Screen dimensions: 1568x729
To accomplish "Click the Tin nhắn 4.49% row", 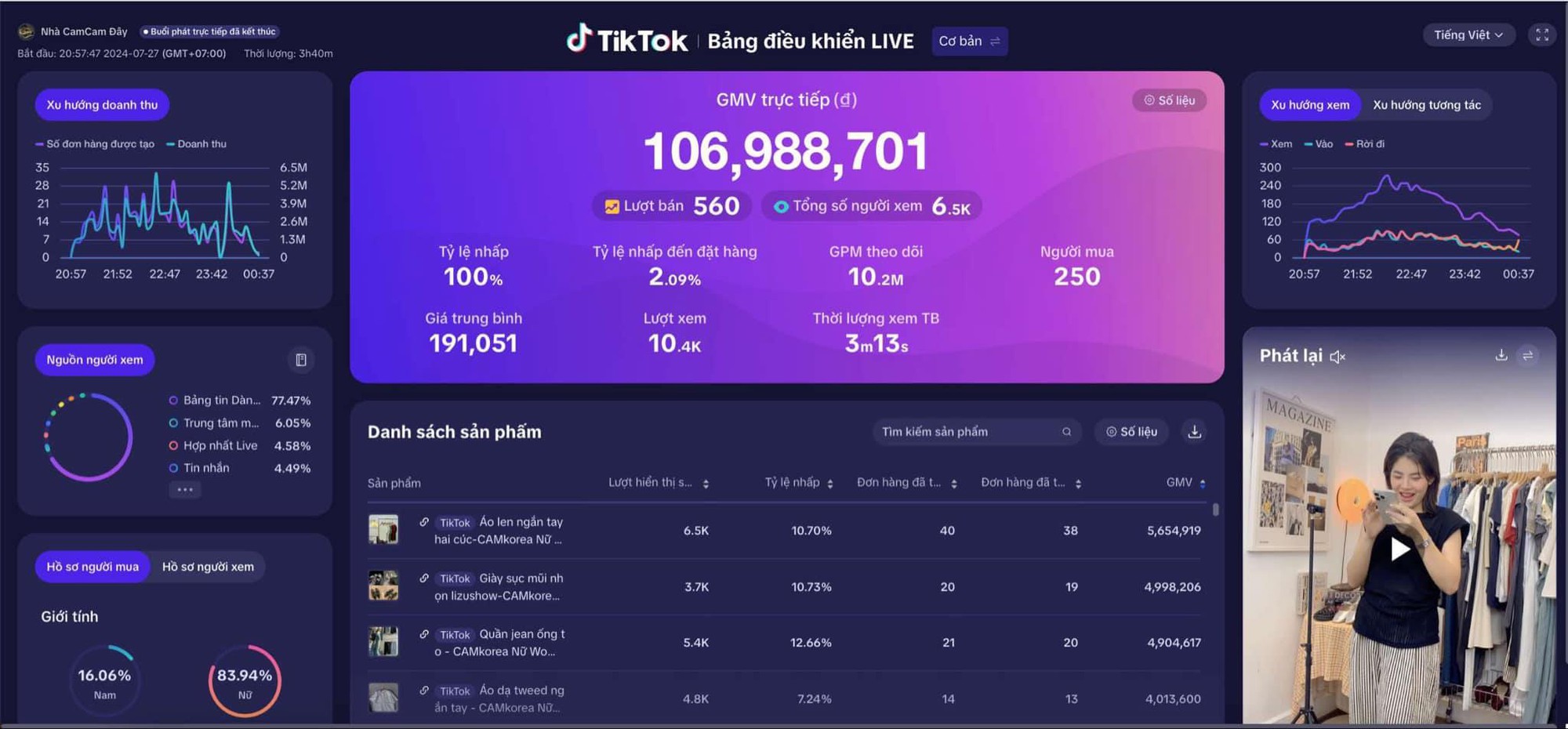I will point(240,468).
